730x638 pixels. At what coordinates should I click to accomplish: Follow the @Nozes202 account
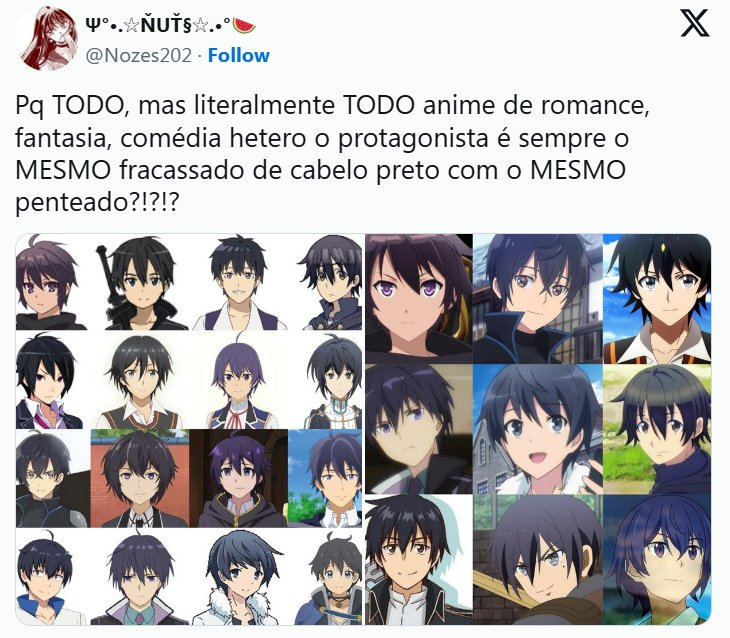point(238,55)
